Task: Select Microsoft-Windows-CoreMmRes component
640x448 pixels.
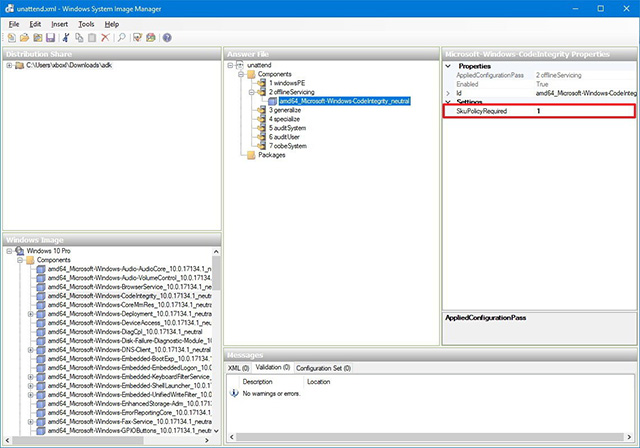Action: tap(129, 305)
